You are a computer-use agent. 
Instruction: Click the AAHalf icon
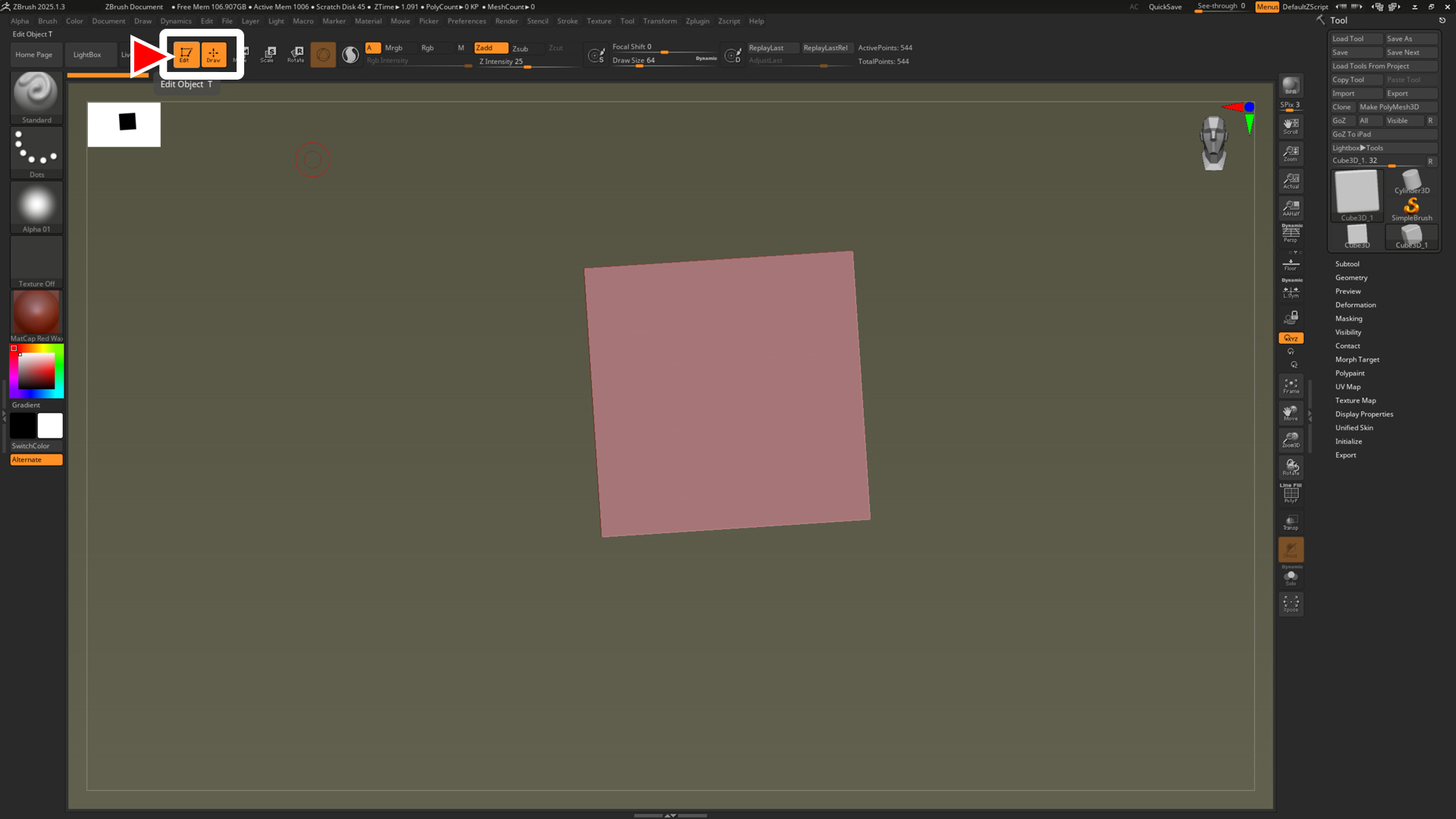click(1291, 208)
